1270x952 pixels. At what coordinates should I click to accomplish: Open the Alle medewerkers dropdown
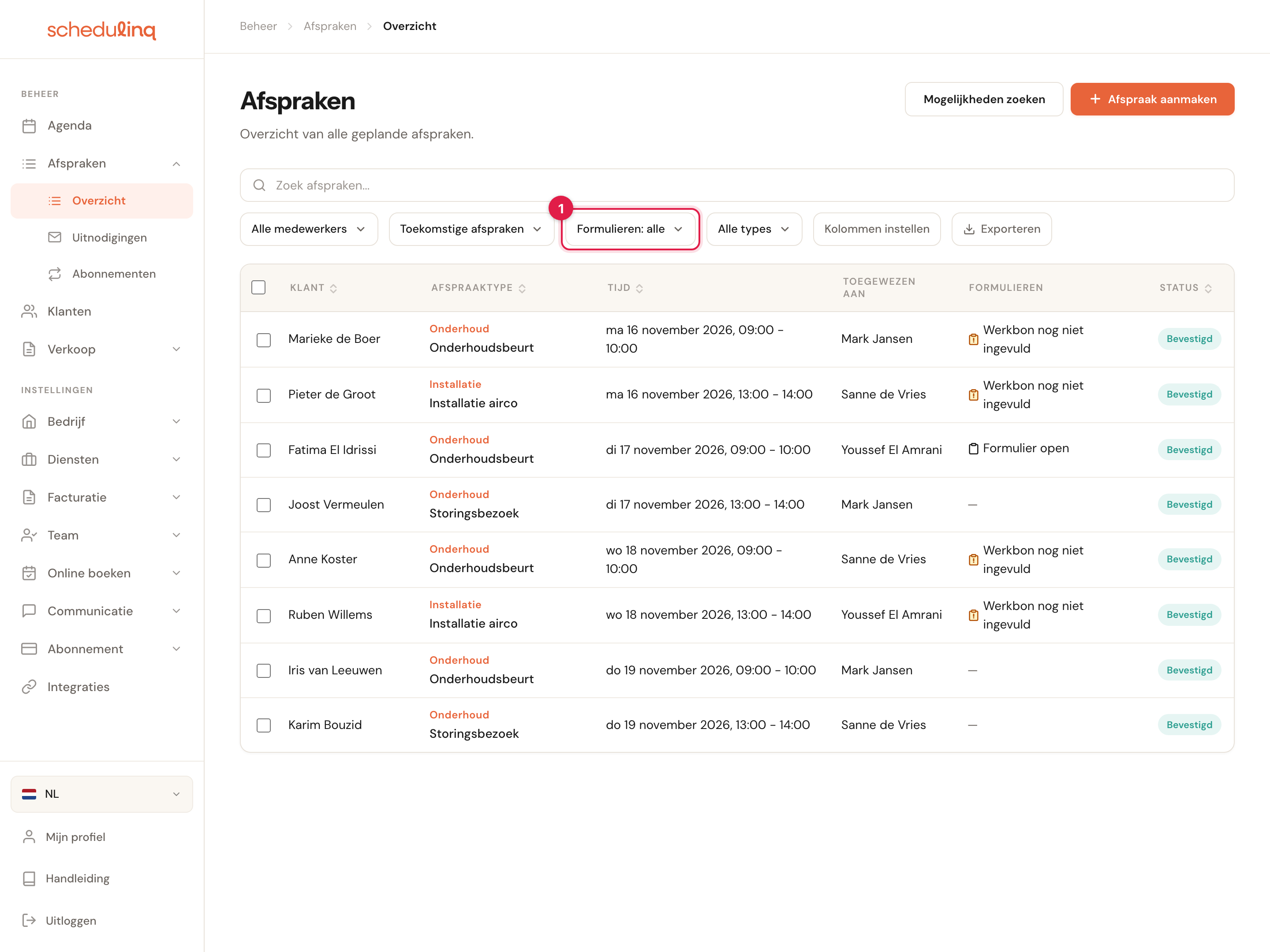coord(309,229)
